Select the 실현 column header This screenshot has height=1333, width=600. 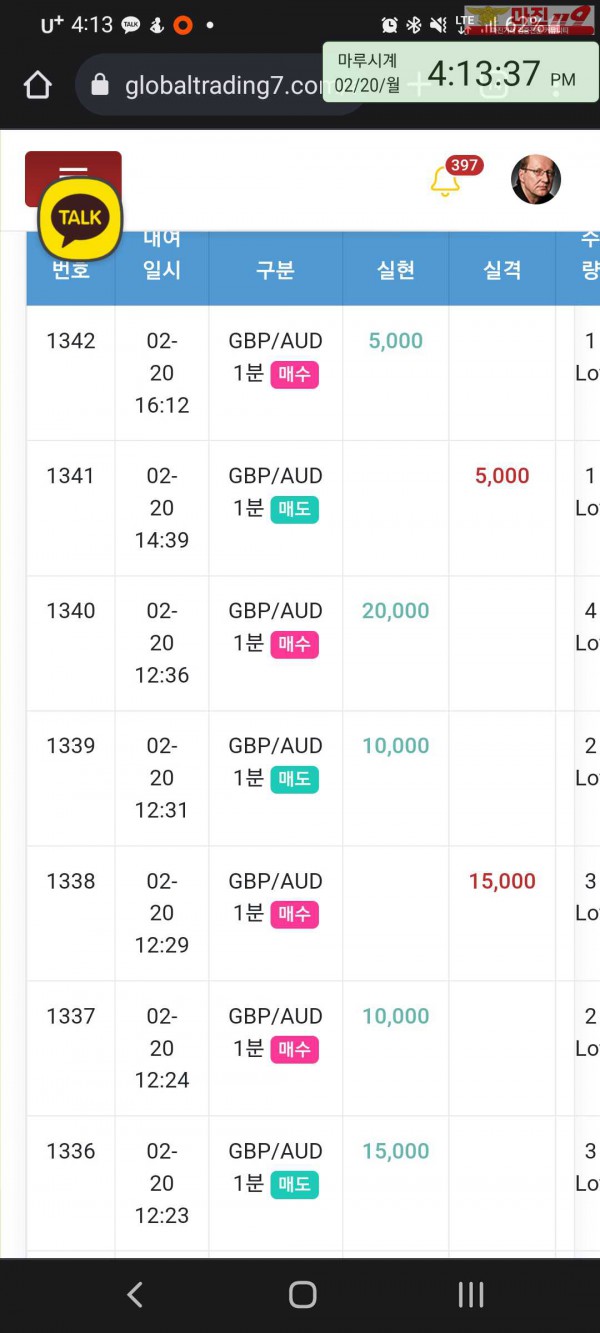[x=396, y=269]
